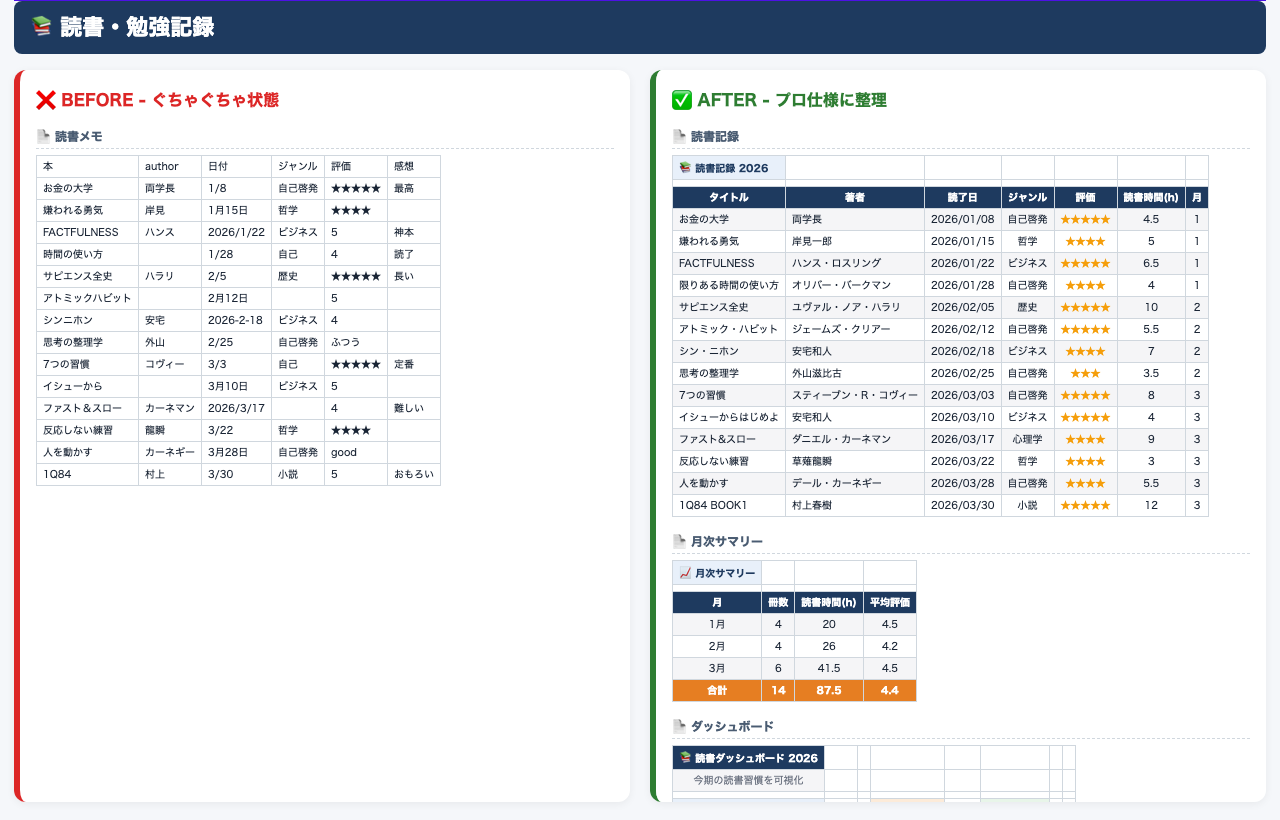Screen dimensions: 1280x820
Task: Click the 2026/03/30 date cell
Action: tap(963, 505)
